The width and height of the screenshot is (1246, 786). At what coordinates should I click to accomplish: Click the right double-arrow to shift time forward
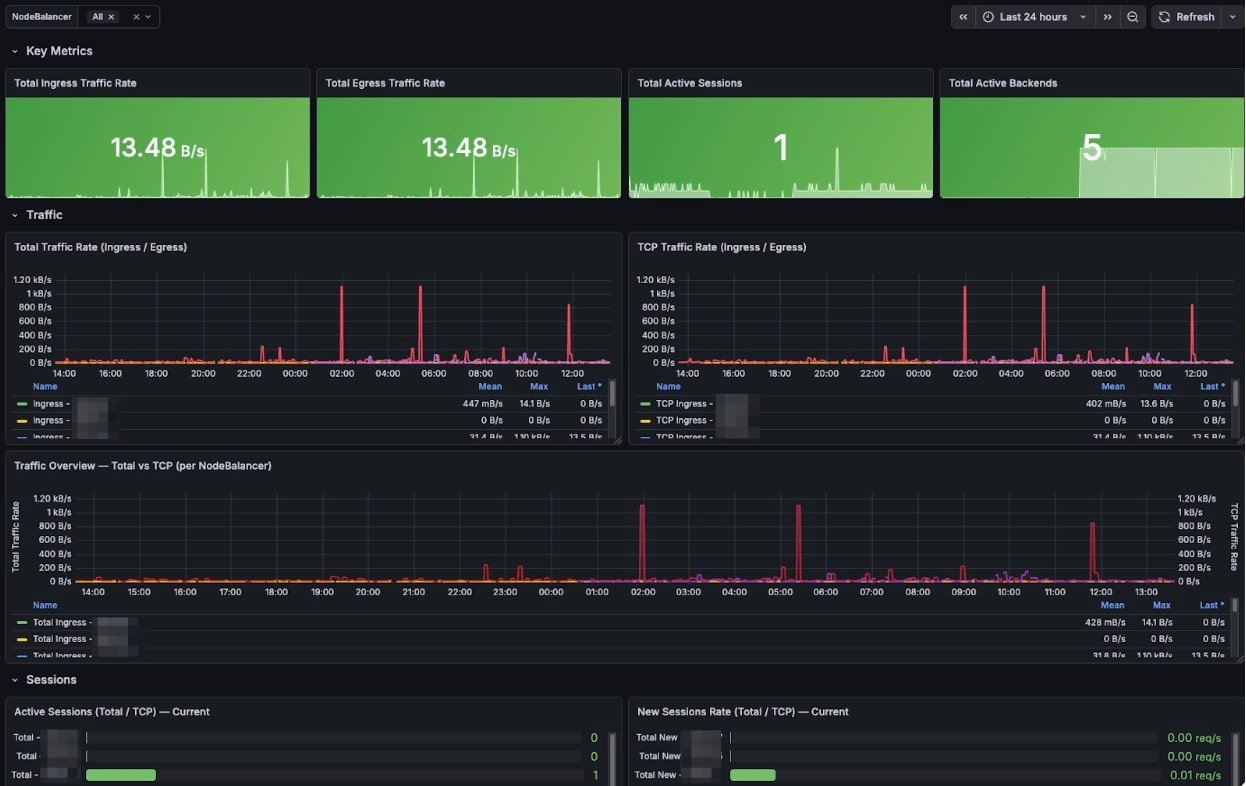click(1107, 17)
